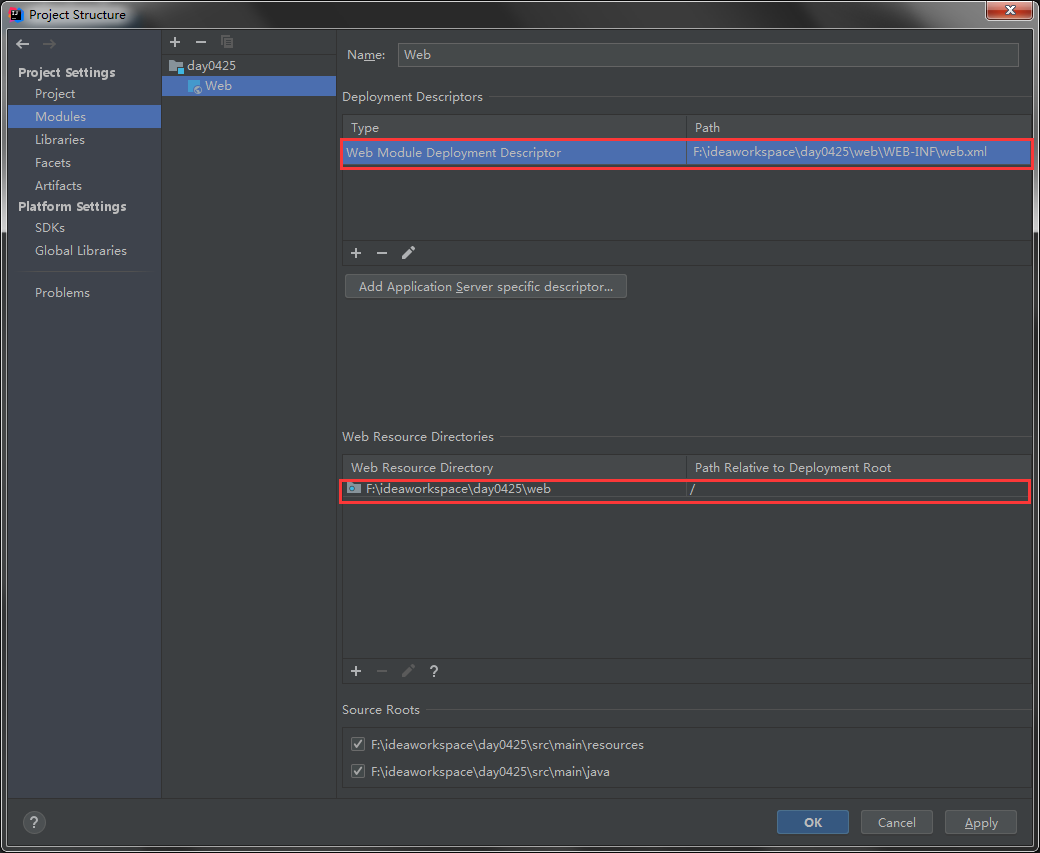The width and height of the screenshot is (1040, 853).
Task: Add a new module with plus icon
Action: pyautogui.click(x=175, y=42)
